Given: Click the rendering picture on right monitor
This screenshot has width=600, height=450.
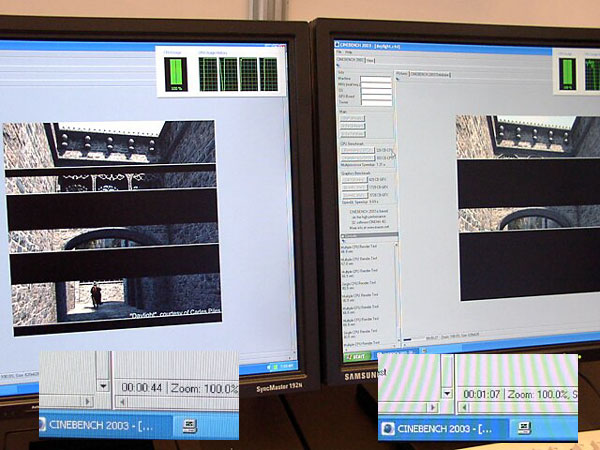Looking at the screenshot, I should tap(528, 208).
